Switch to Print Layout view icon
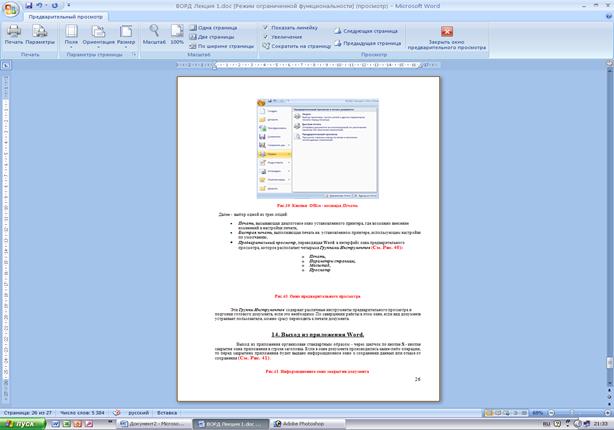The width and height of the screenshot is (614, 430). click(x=489, y=413)
